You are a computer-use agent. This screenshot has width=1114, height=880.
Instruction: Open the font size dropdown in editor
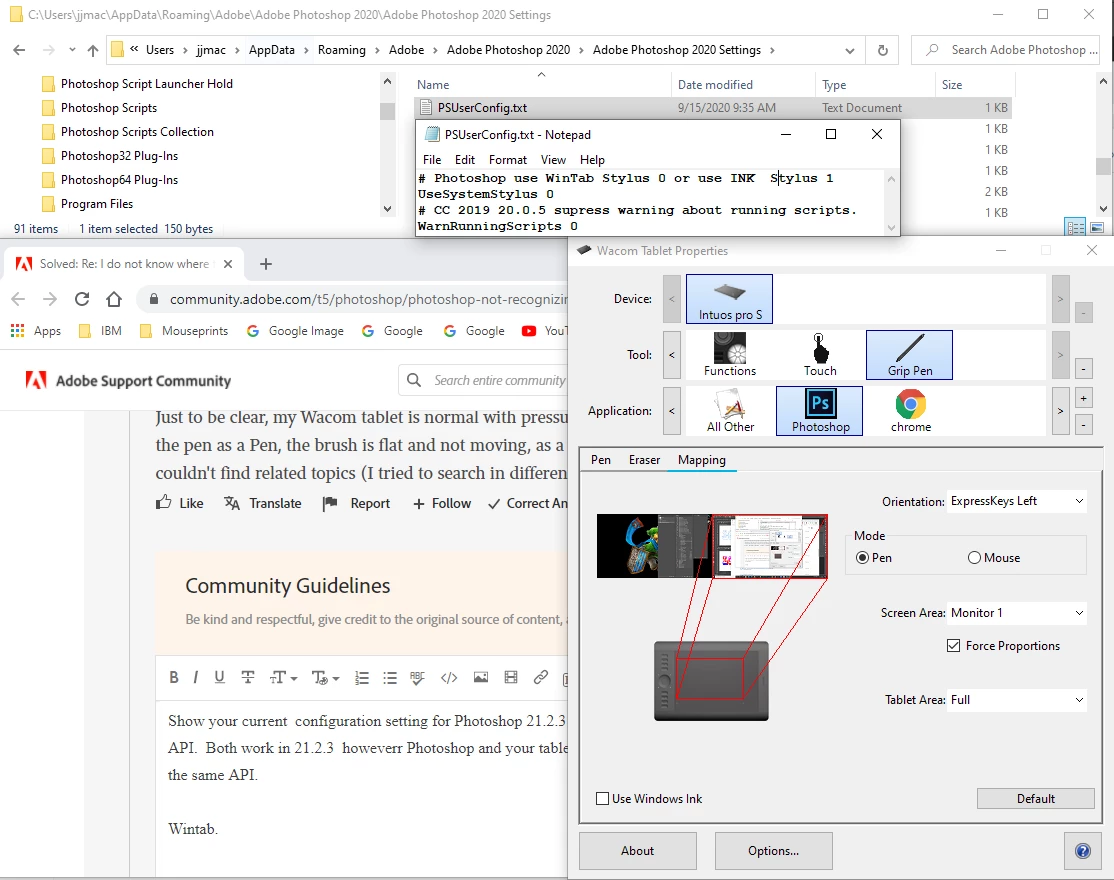(x=283, y=678)
